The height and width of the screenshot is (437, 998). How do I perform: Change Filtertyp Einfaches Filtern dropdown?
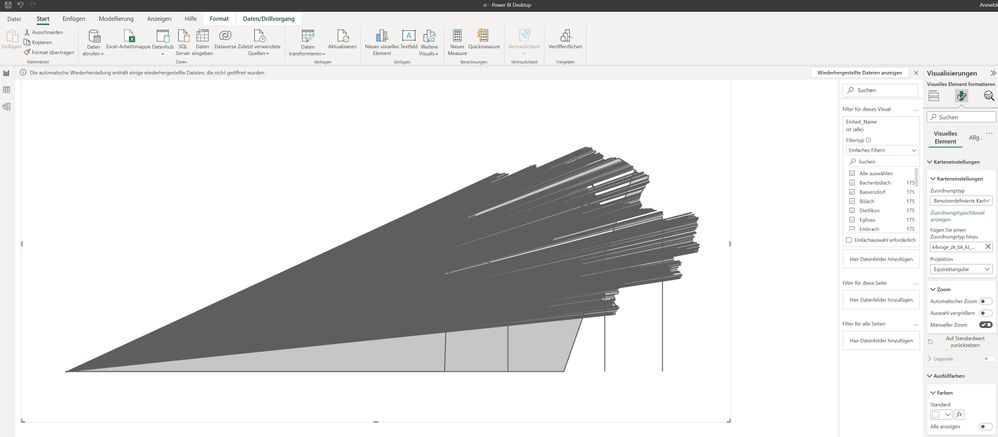pos(881,151)
